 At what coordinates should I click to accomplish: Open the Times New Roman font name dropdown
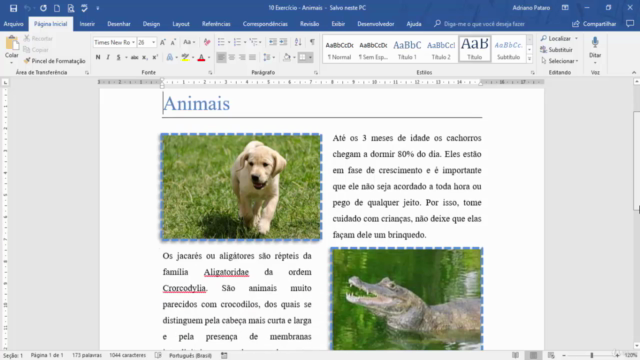click(133, 42)
